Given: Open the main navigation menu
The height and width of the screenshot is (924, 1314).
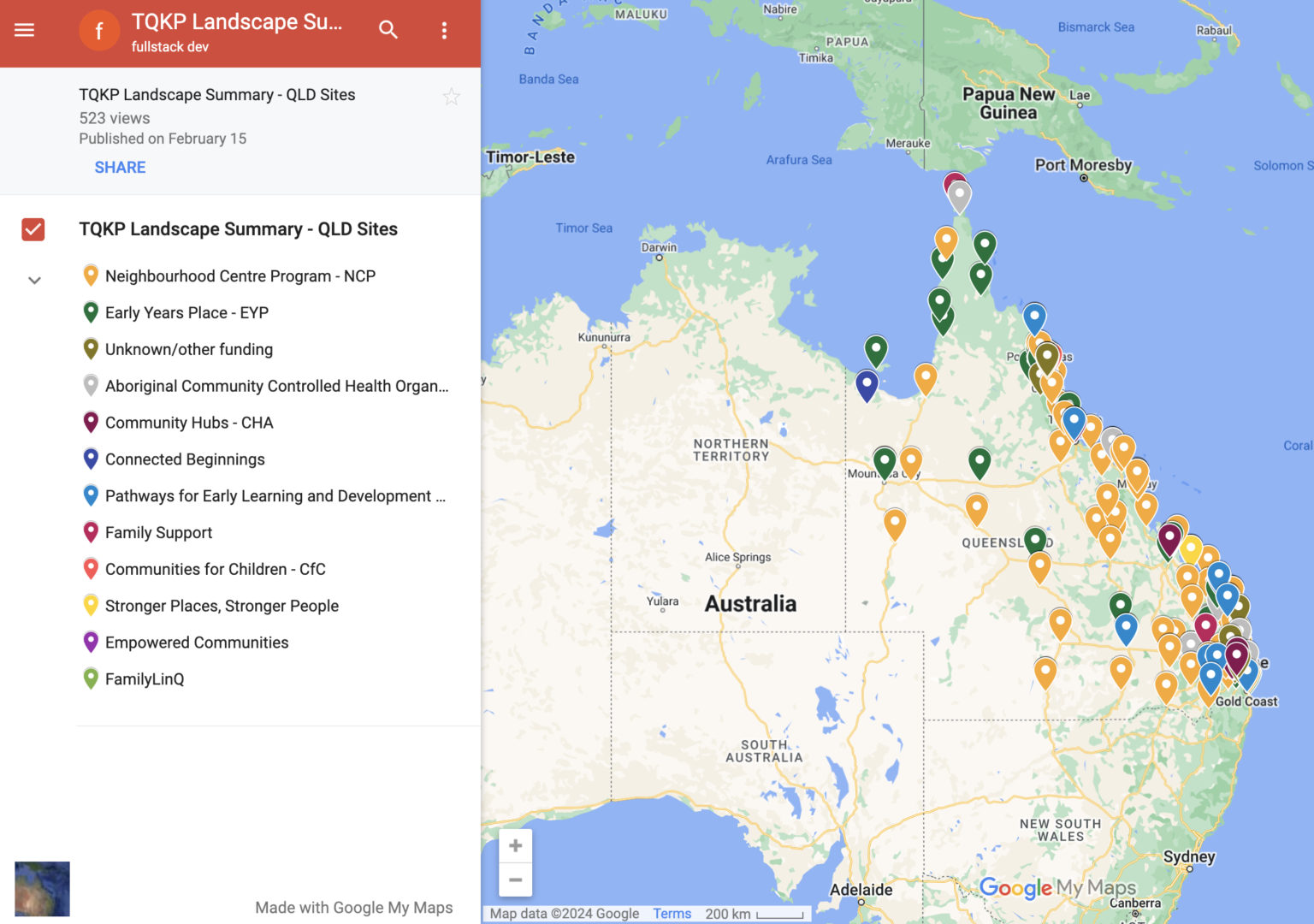Looking at the screenshot, I should (24, 30).
